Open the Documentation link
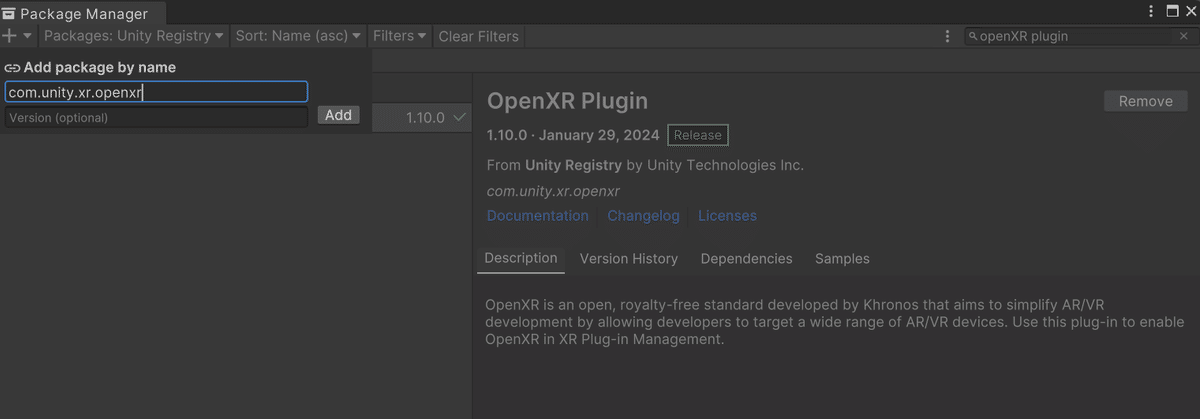The height and width of the screenshot is (419, 1200). [538, 216]
